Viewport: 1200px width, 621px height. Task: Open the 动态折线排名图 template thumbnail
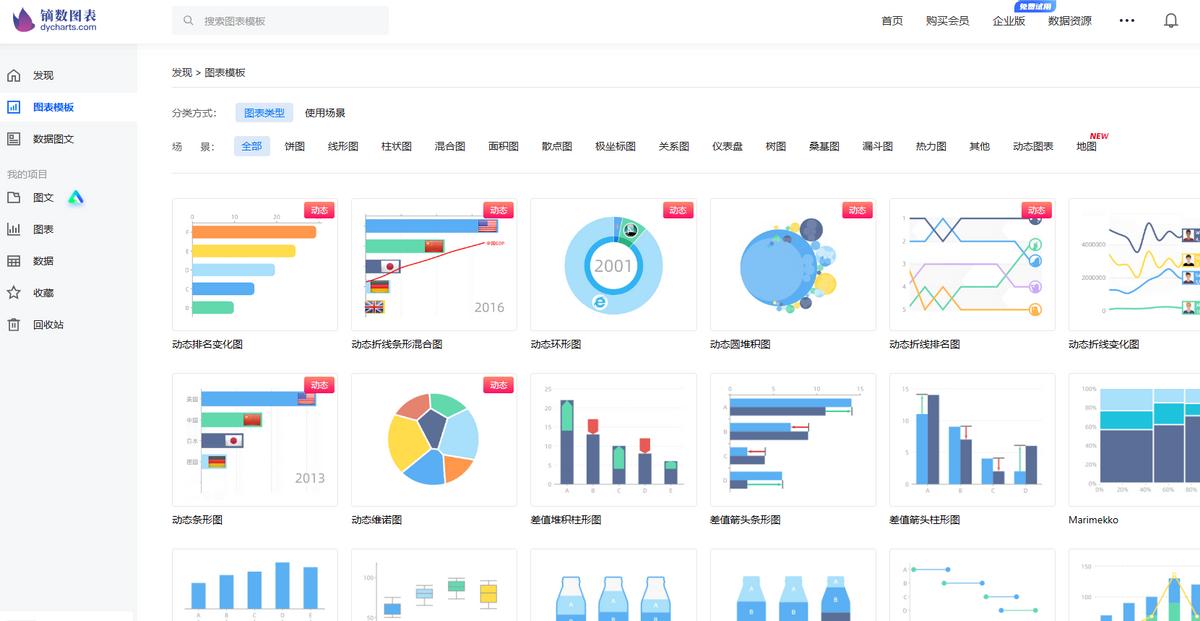[x=972, y=264]
